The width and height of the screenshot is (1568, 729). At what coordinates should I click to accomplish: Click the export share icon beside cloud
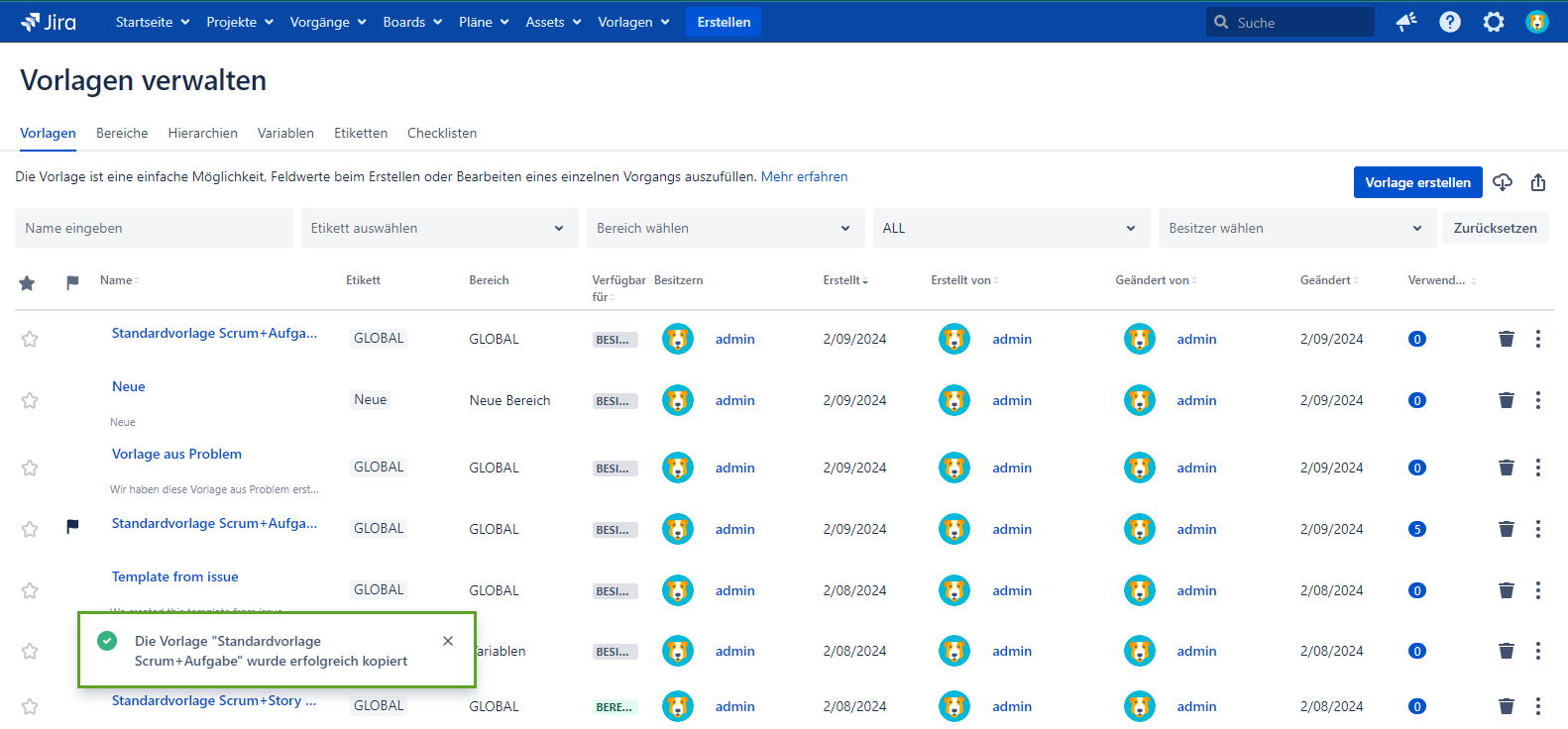pos(1537,182)
